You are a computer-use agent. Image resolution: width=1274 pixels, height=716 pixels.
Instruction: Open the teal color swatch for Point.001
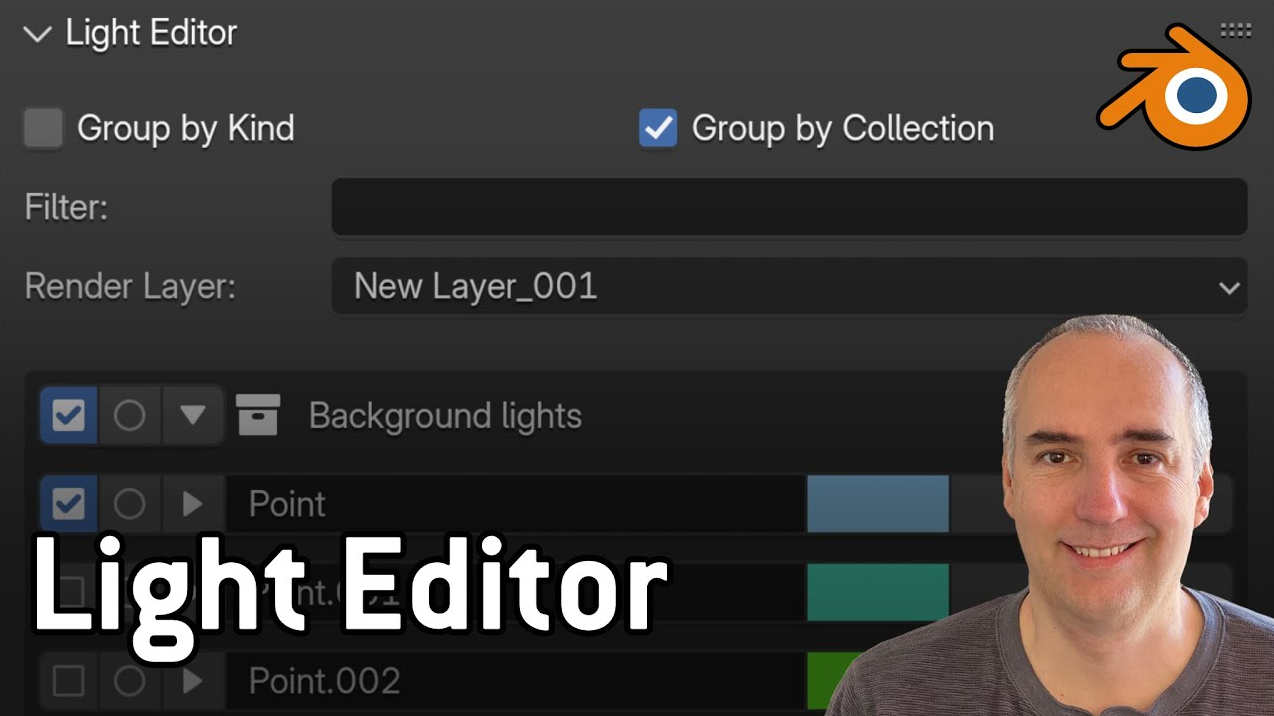point(878,592)
